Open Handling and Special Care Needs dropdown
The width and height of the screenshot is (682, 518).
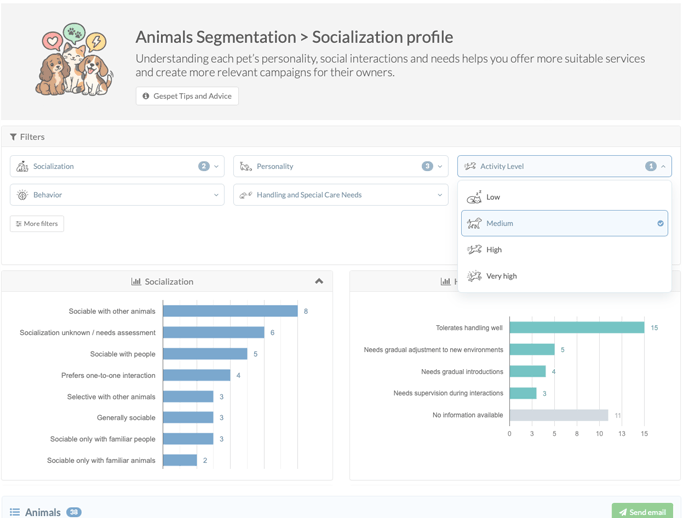pyautogui.click(x=341, y=195)
